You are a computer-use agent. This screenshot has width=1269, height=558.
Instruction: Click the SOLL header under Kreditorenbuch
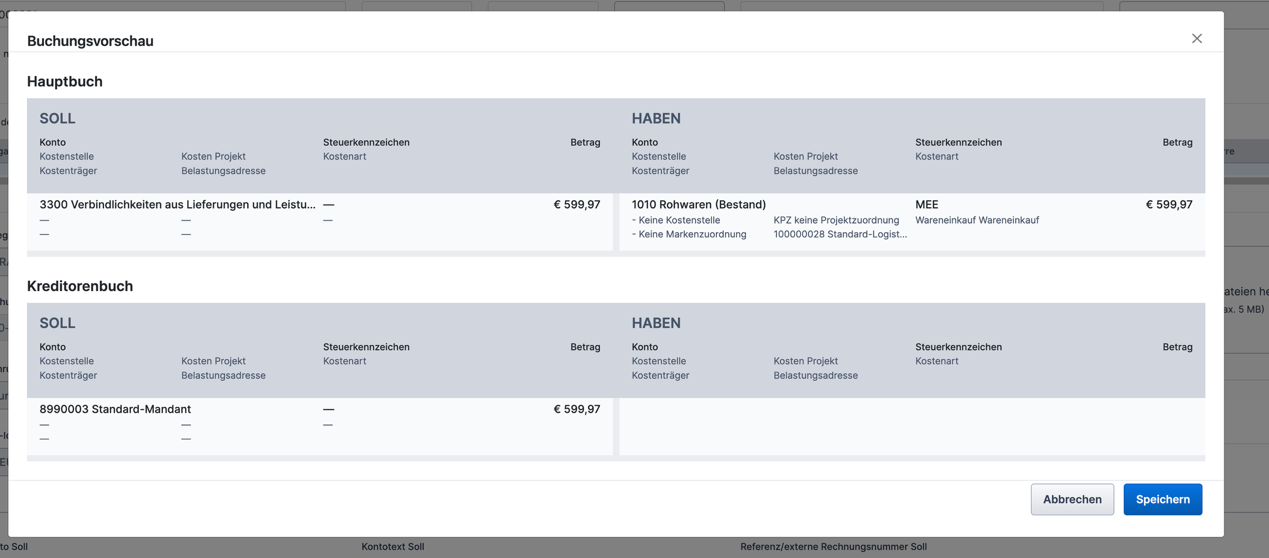coord(57,323)
